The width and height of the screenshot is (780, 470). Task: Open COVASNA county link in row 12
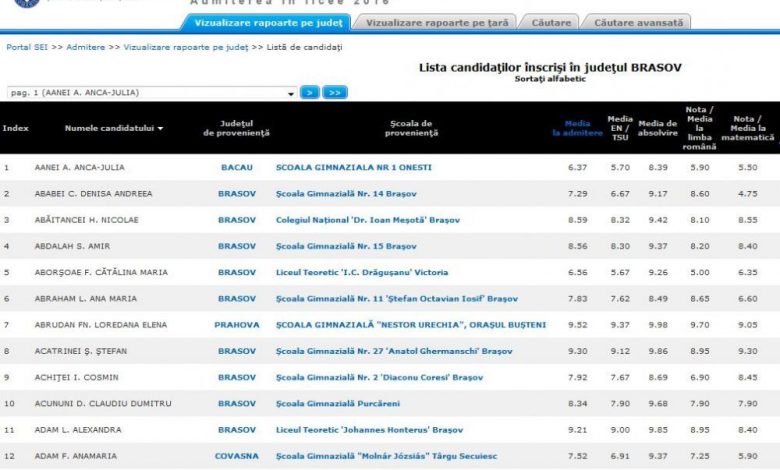click(237, 457)
